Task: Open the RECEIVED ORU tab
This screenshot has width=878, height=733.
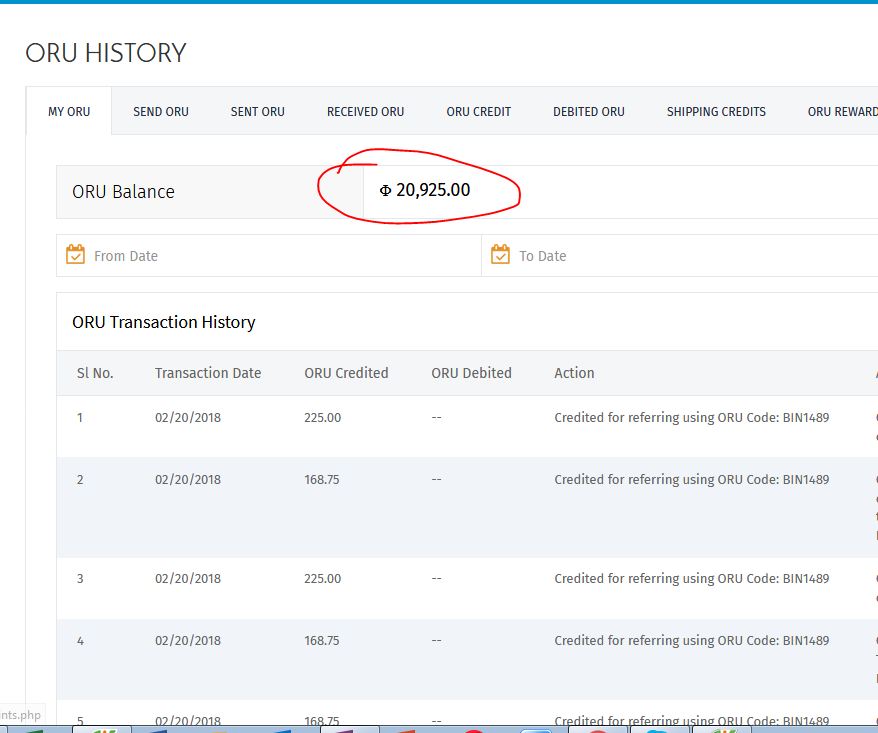Action: point(366,111)
